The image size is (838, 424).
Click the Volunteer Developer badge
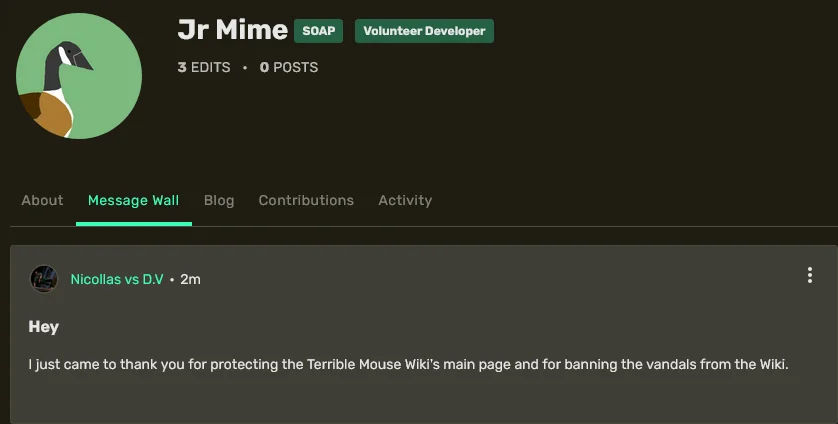(424, 31)
